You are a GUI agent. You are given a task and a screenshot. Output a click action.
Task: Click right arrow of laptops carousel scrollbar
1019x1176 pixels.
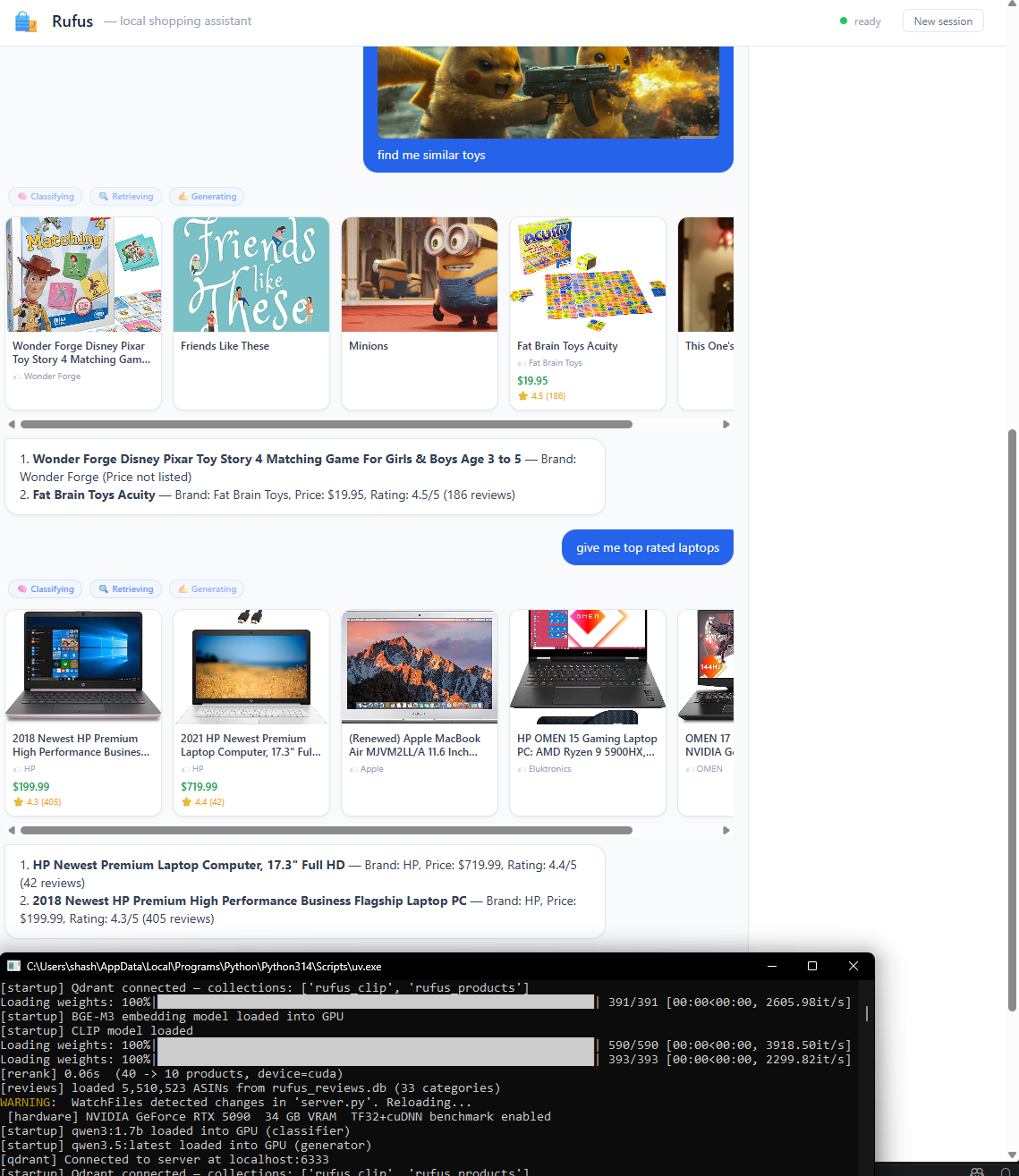coord(726,831)
